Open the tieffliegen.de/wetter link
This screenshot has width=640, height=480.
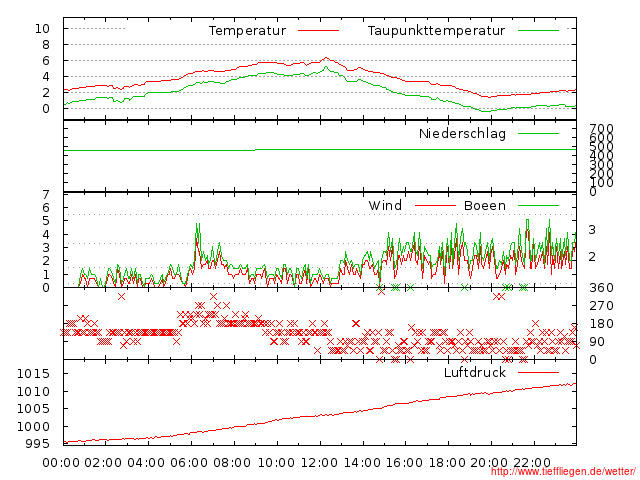pos(563,471)
